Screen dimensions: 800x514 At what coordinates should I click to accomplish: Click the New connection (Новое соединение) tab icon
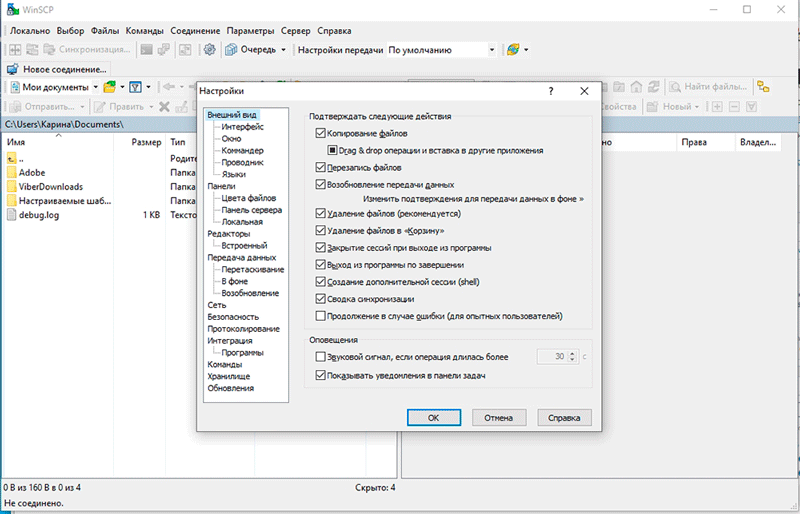[x=13, y=70]
